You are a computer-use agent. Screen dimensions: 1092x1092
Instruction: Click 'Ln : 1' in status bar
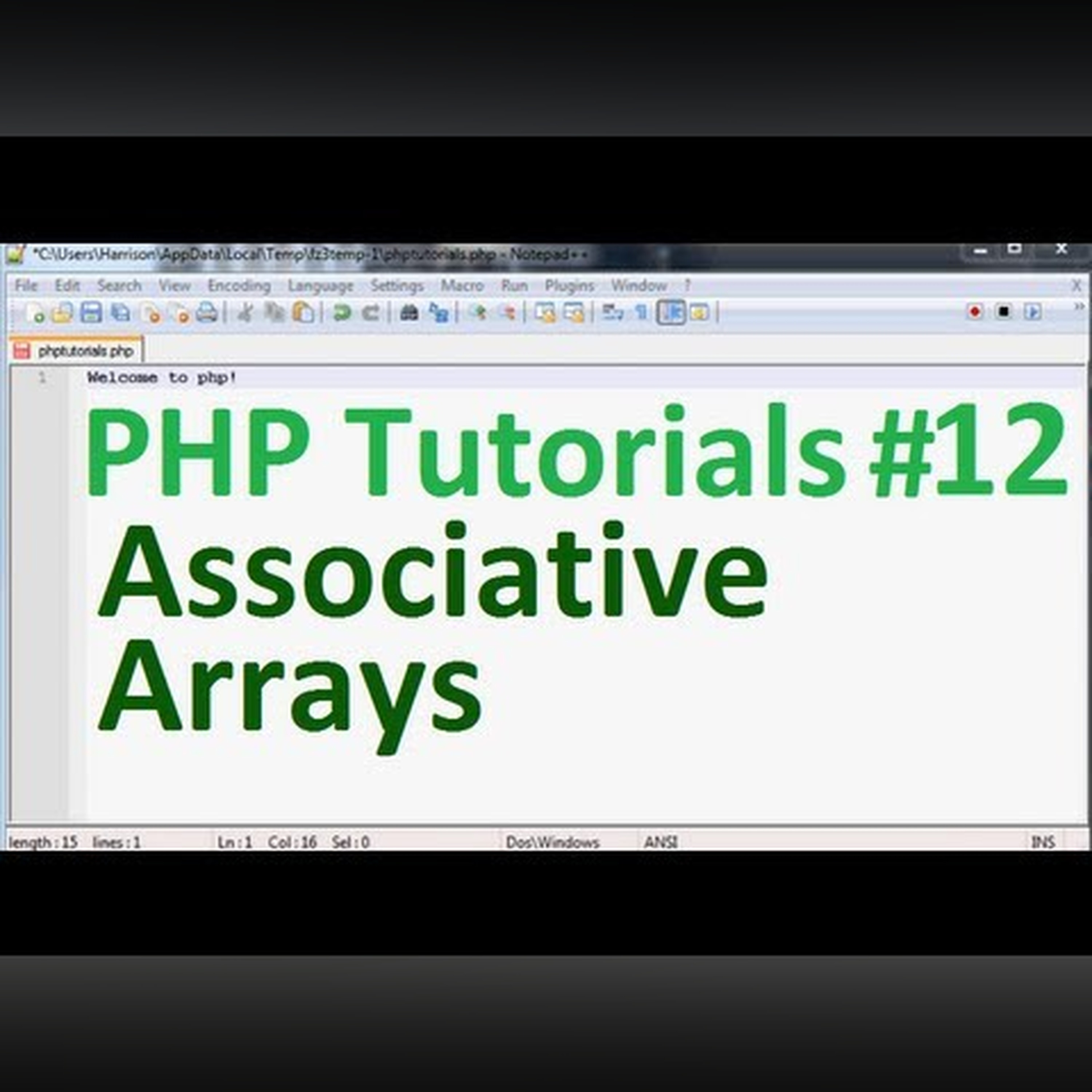click(234, 842)
